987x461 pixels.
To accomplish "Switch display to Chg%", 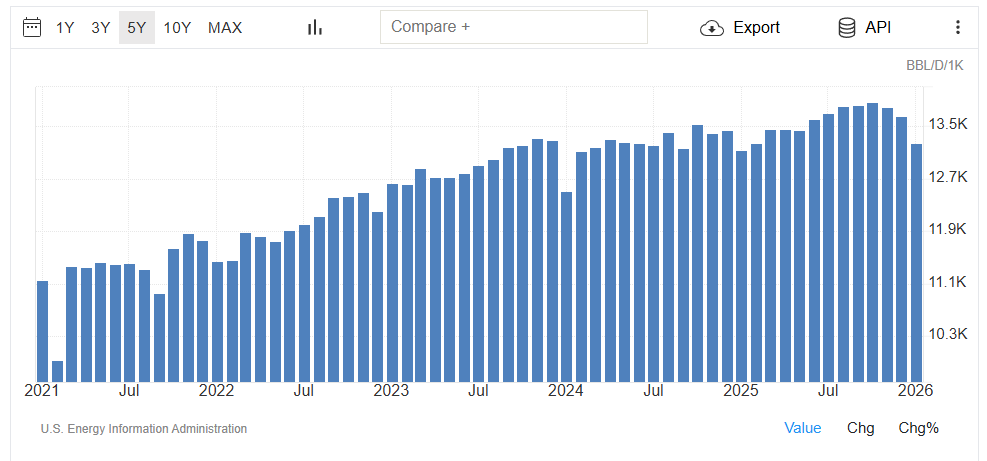I will pos(918,428).
